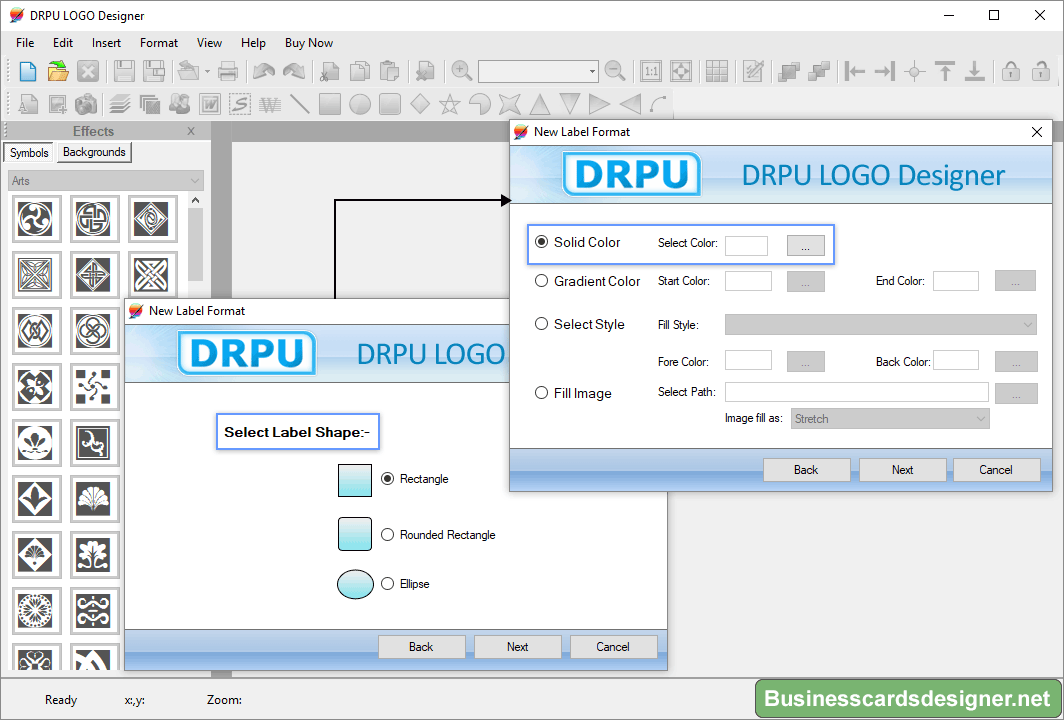The width and height of the screenshot is (1064, 720).
Task: Click the Select Color browse button
Action: (805, 246)
